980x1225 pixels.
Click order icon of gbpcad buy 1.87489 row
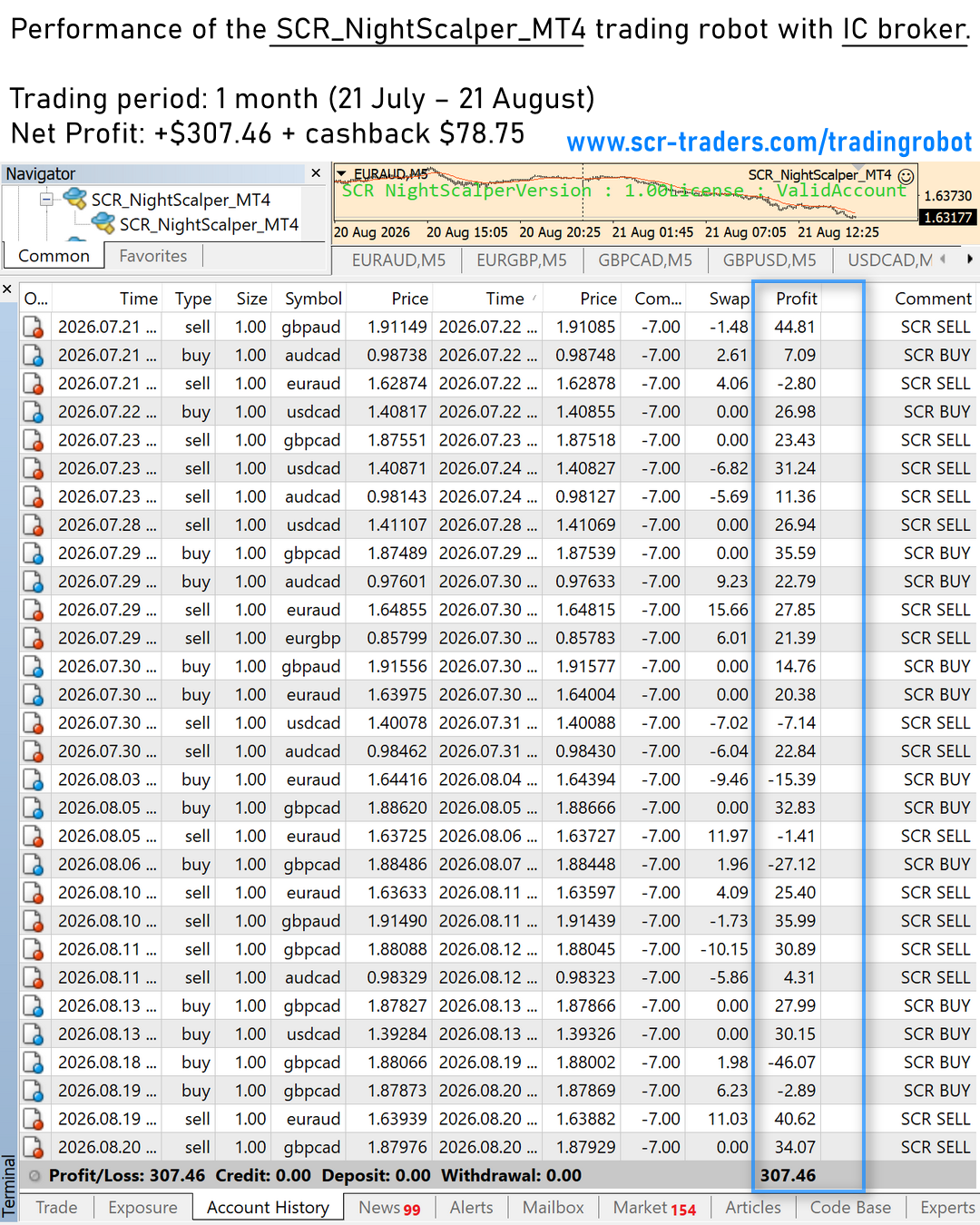pyautogui.click(x=34, y=553)
